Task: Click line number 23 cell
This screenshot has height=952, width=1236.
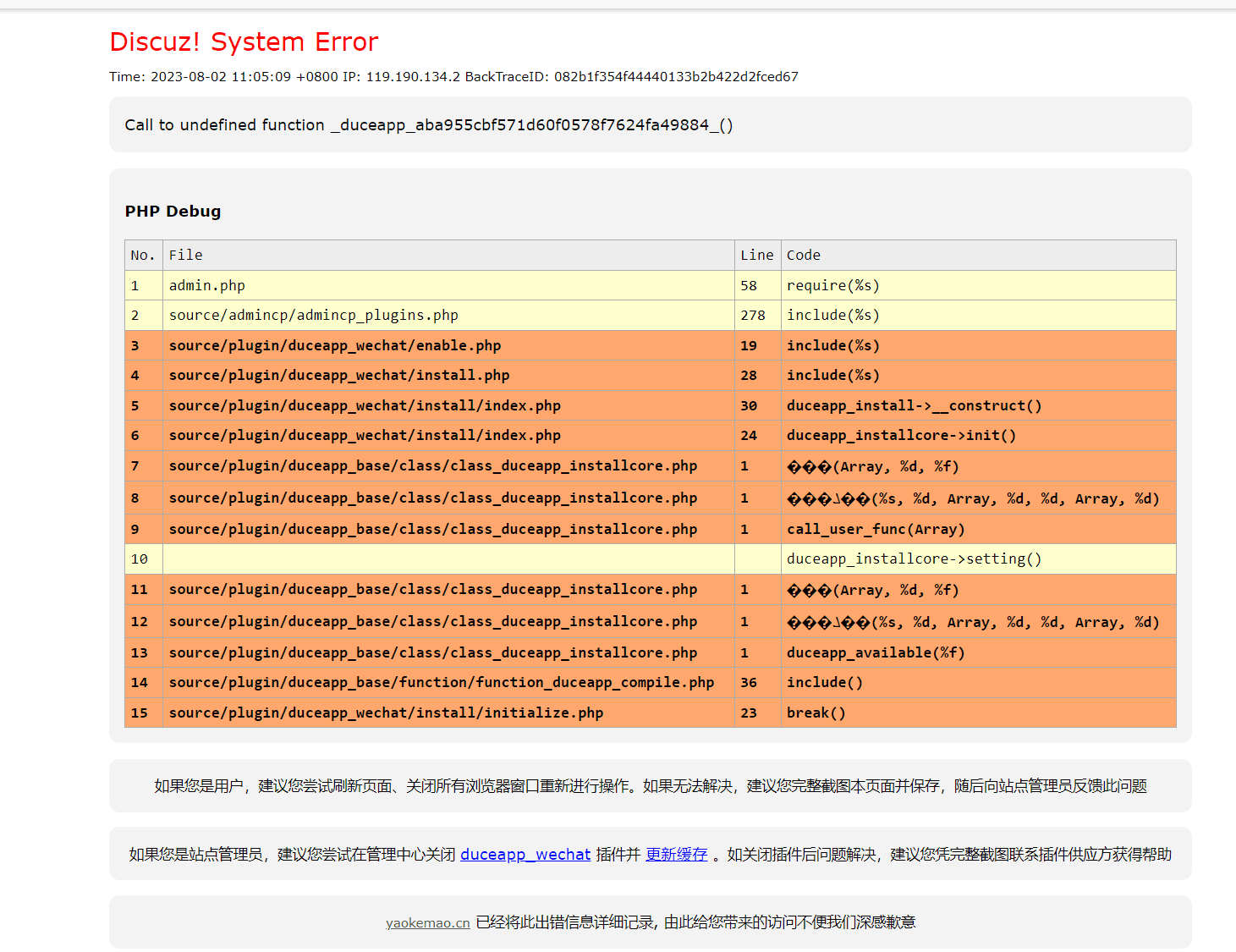Action: [757, 713]
